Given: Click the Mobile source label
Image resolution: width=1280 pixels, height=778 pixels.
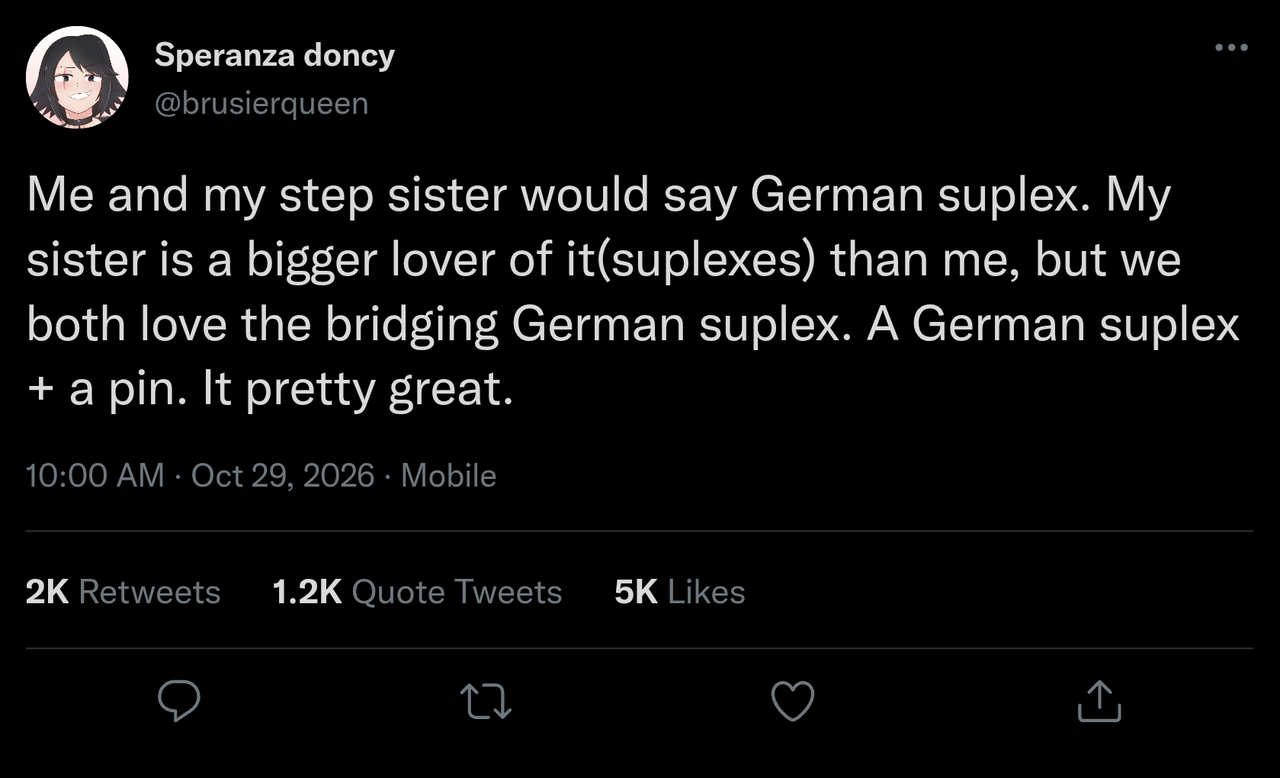Looking at the screenshot, I should (448, 475).
